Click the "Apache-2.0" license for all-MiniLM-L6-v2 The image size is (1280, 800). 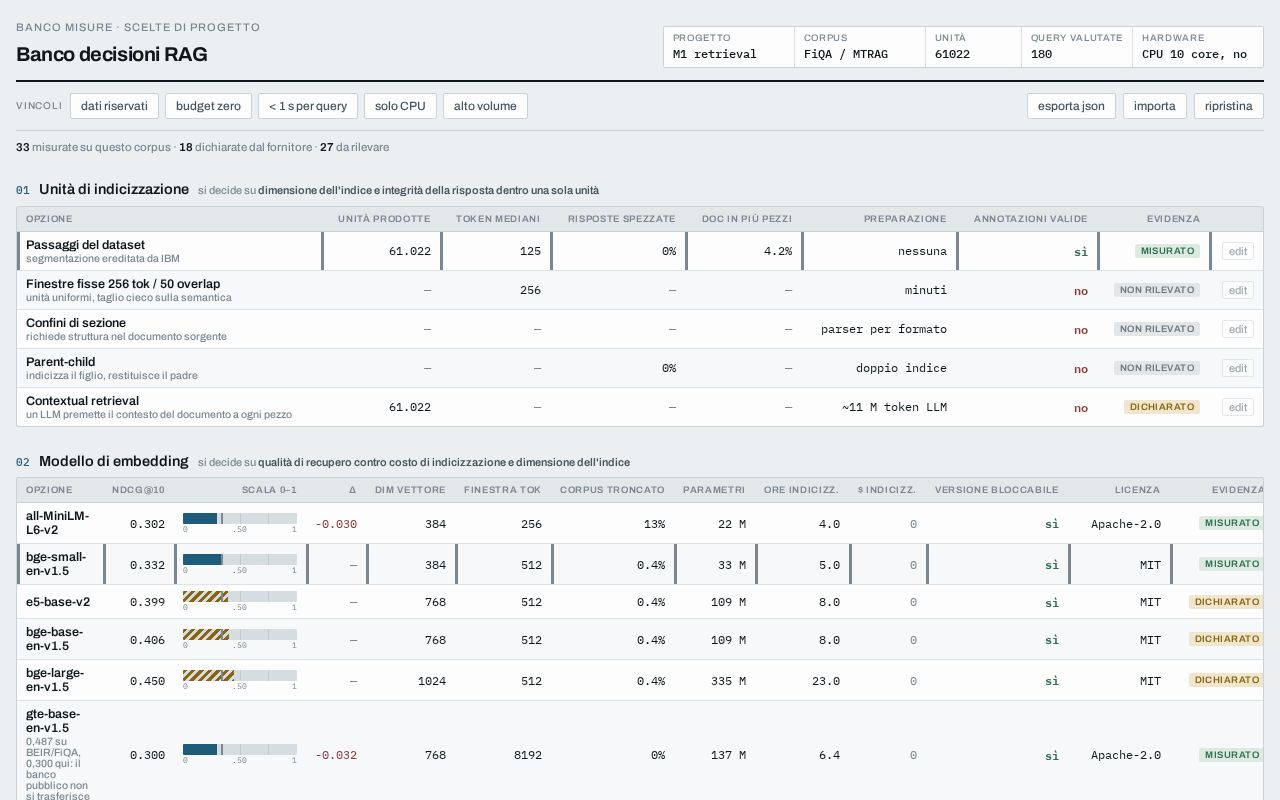click(1126, 524)
